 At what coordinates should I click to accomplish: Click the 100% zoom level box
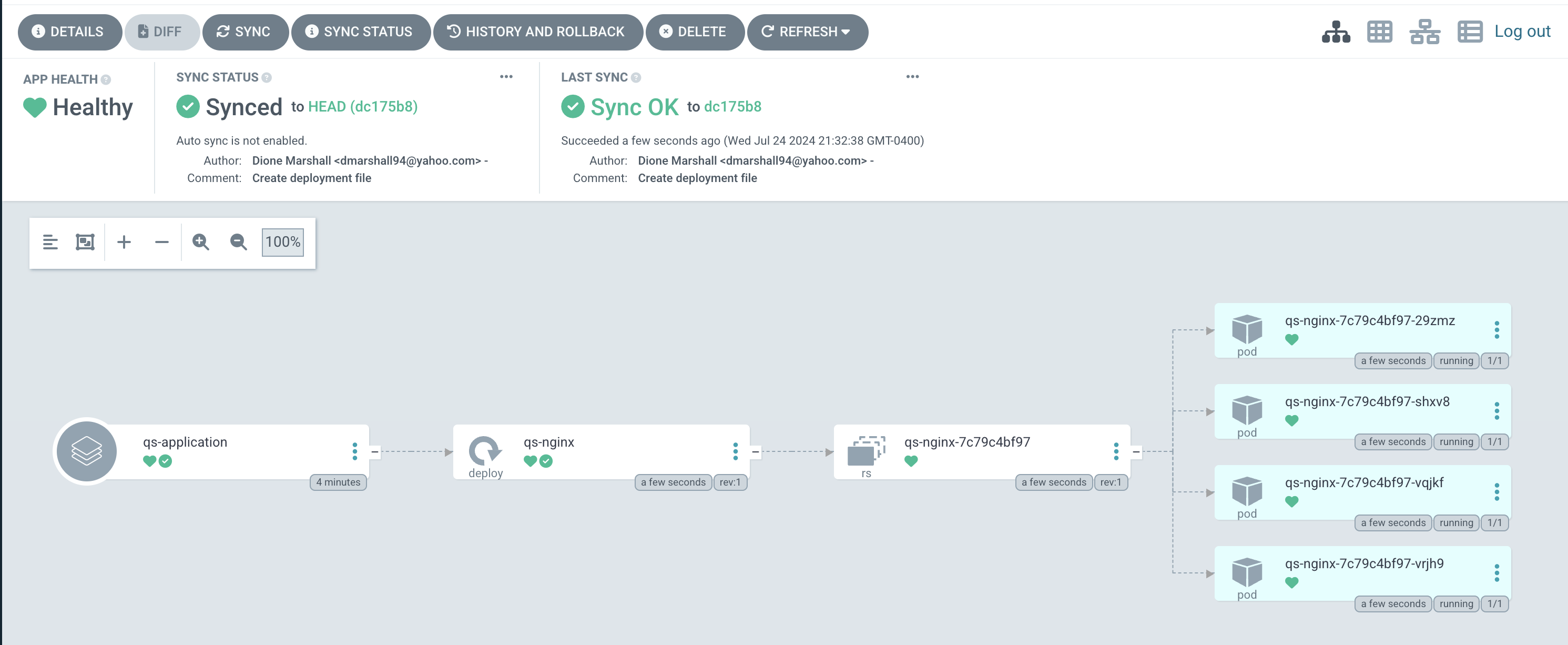(282, 242)
